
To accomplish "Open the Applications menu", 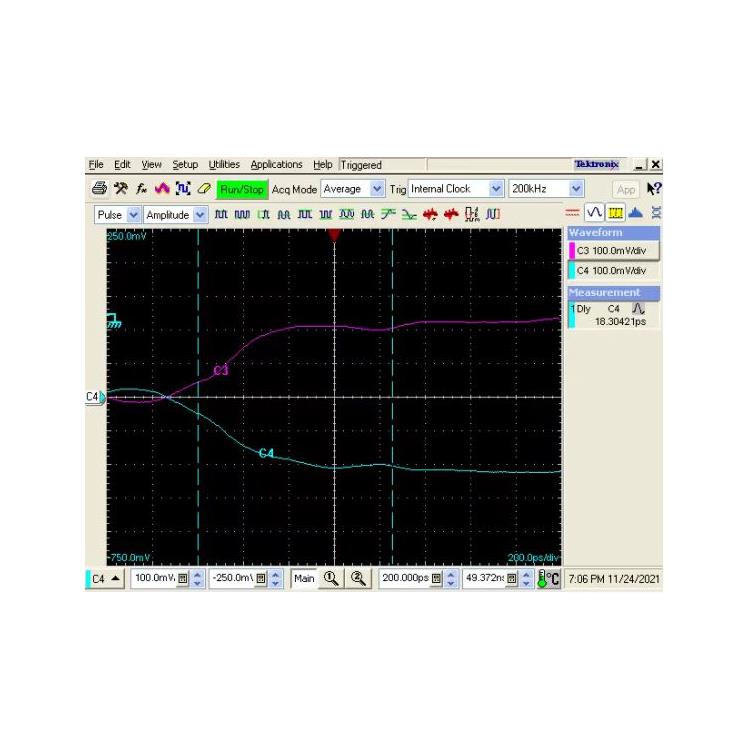I will 276,165.
